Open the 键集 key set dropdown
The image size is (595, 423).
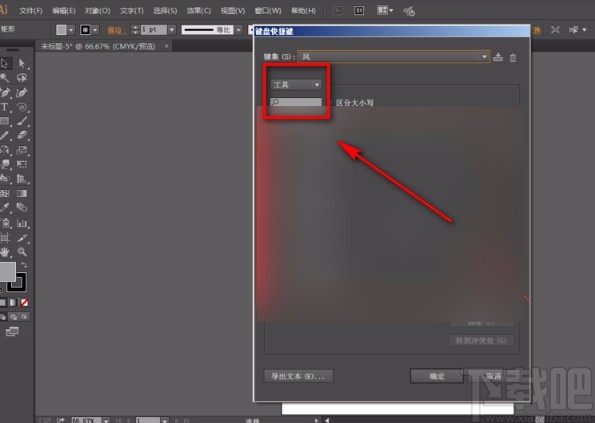[394, 57]
